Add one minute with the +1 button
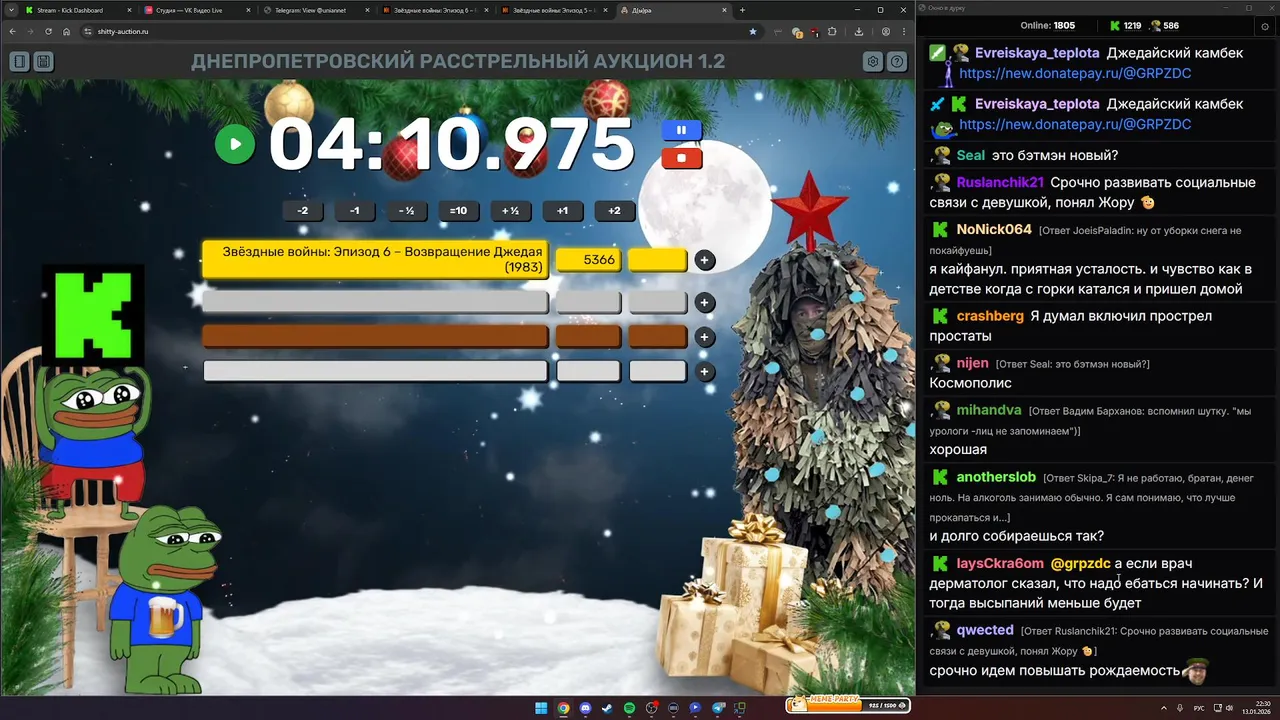 (563, 211)
